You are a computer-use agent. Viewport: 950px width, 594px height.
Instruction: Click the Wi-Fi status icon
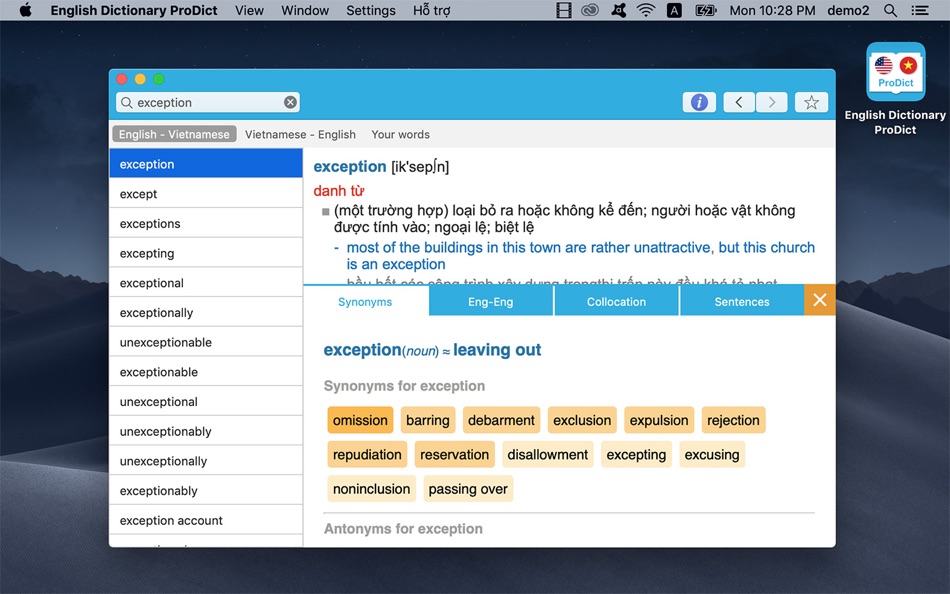[x=646, y=10]
